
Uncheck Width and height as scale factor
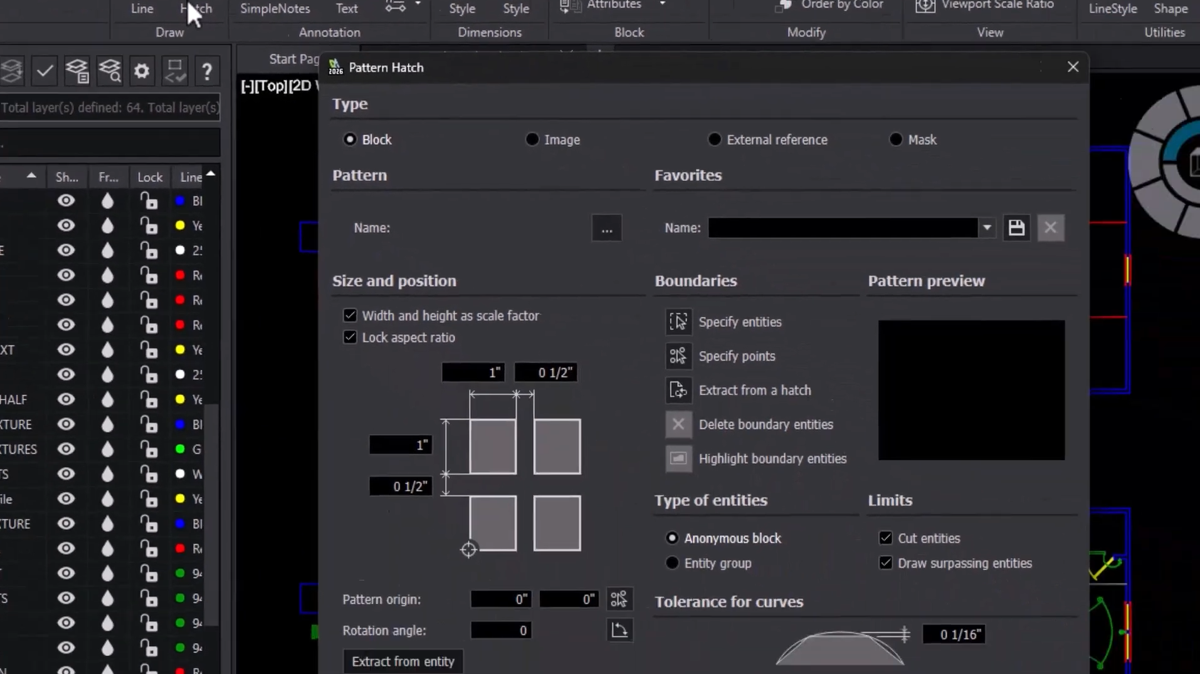tap(350, 315)
